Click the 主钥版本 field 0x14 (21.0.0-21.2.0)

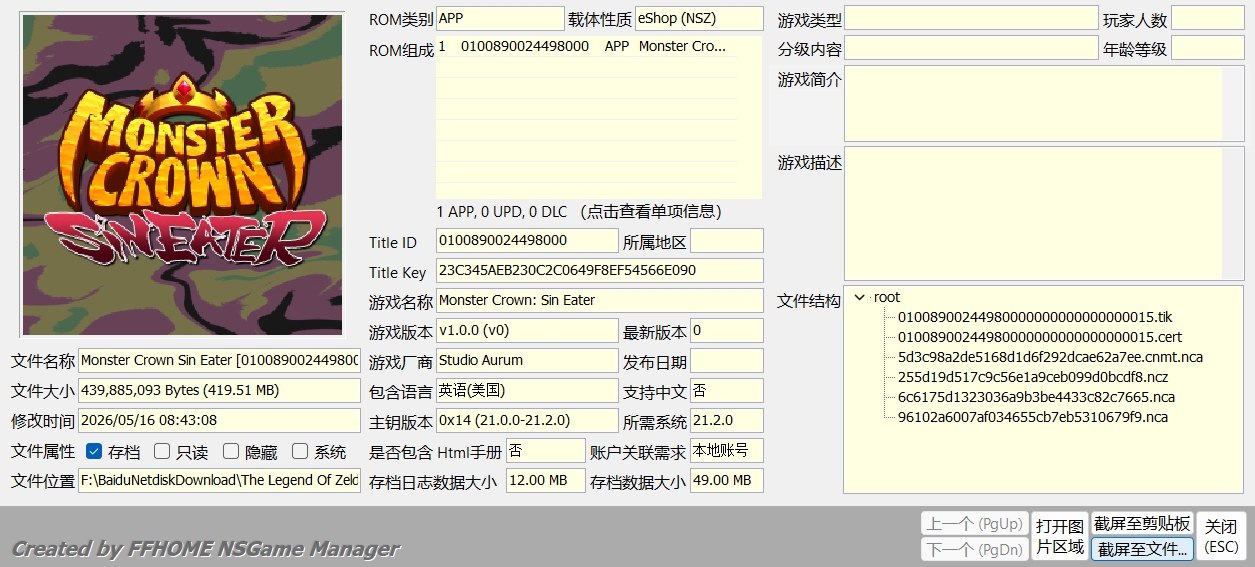527,421
